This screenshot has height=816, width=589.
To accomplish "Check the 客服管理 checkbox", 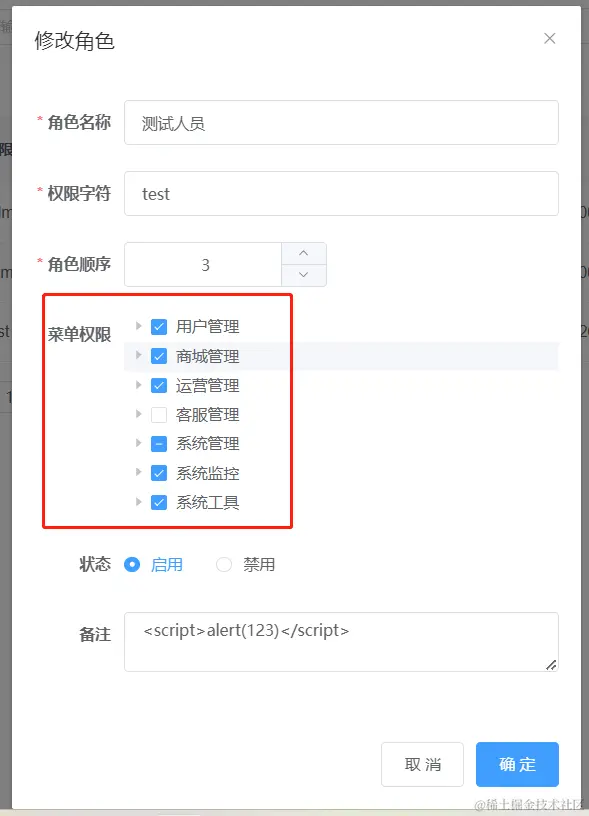I will [x=159, y=415].
